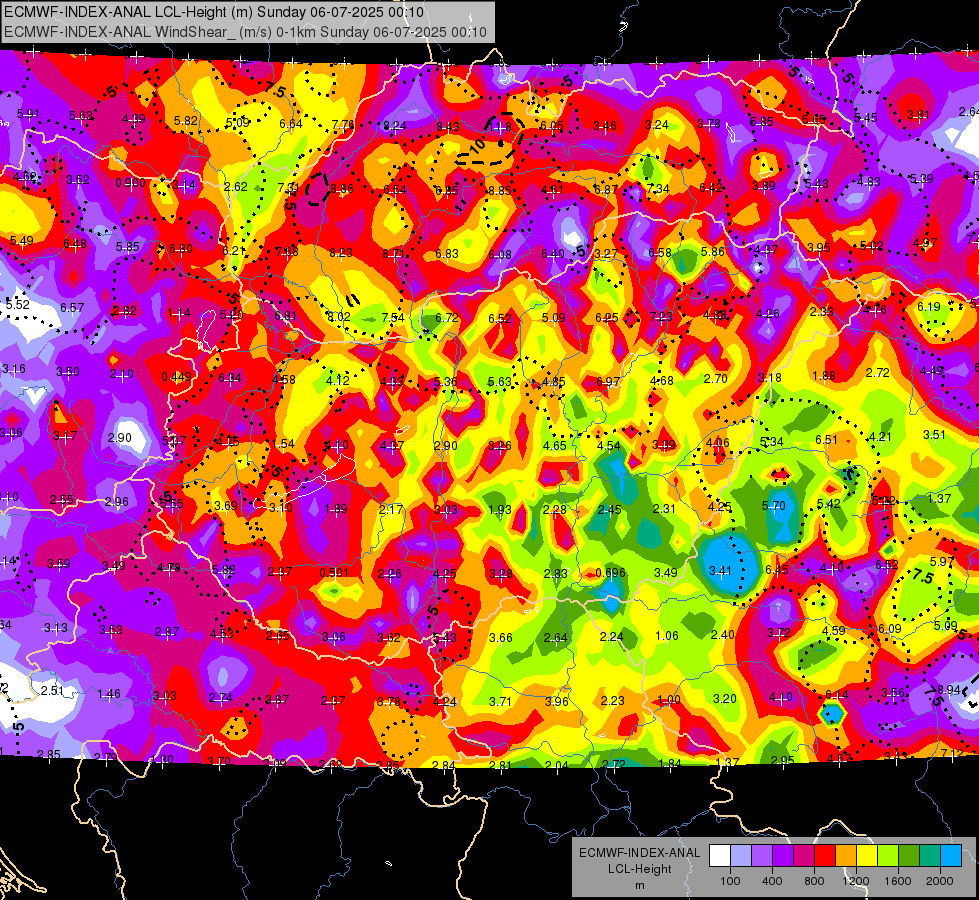This screenshot has height=900, width=979.
Task: Click the LCL-Height title line in header
Action: coord(214,12)
